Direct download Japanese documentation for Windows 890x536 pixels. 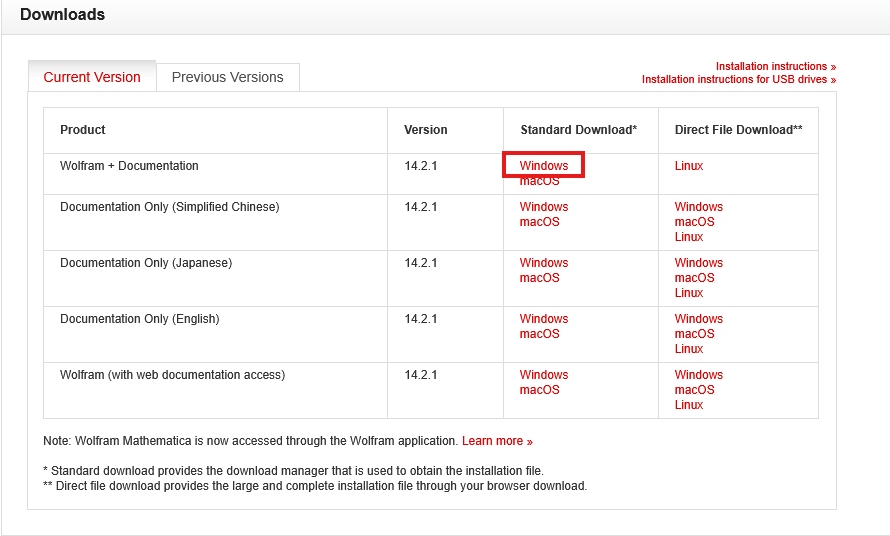699,263
